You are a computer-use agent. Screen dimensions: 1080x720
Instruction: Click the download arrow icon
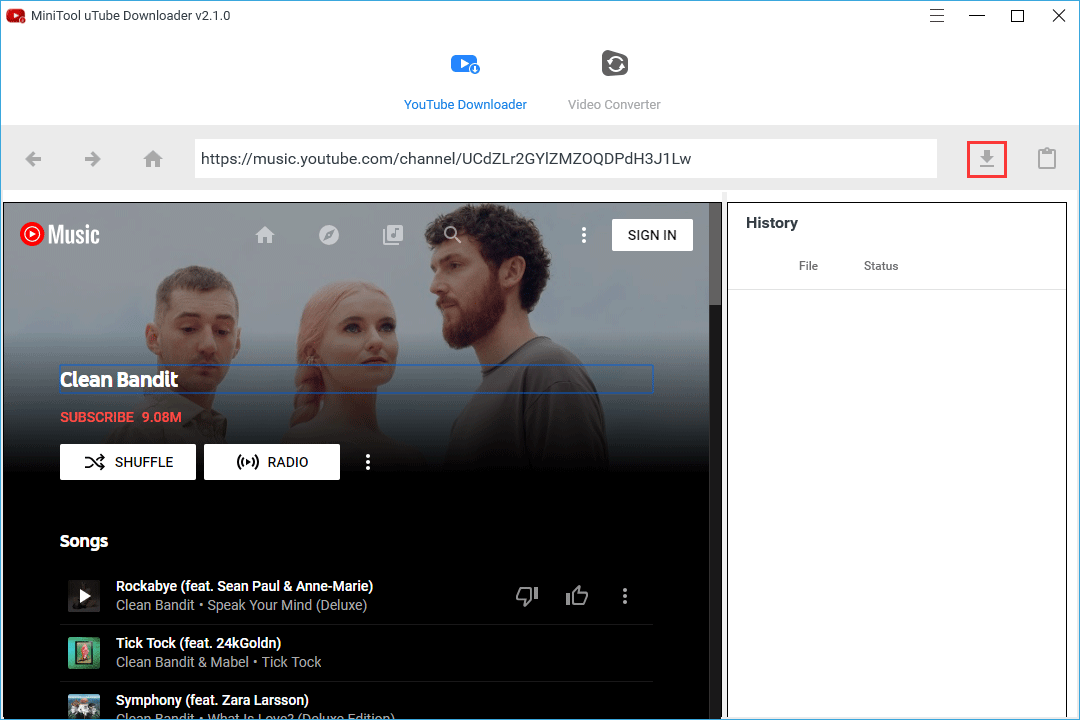986,159
